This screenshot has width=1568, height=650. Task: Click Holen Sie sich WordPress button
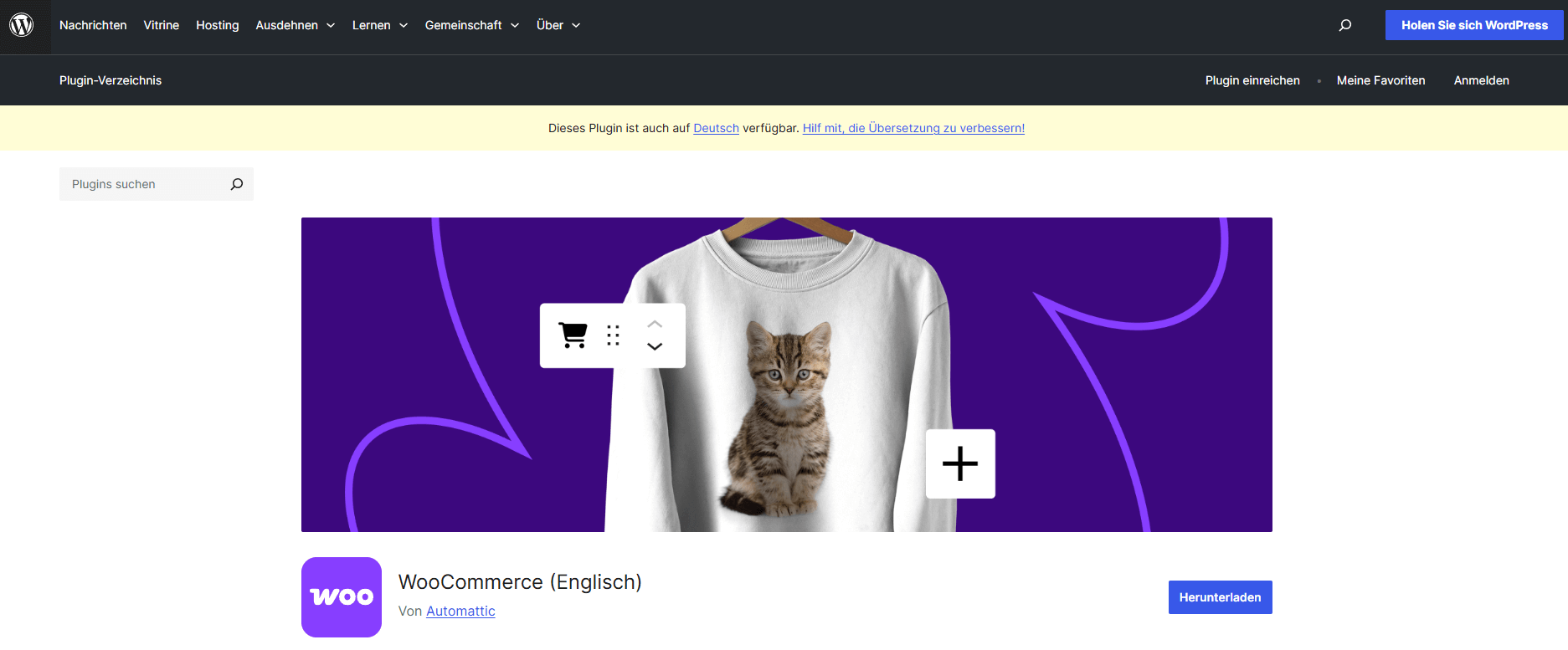[1473, 25]
